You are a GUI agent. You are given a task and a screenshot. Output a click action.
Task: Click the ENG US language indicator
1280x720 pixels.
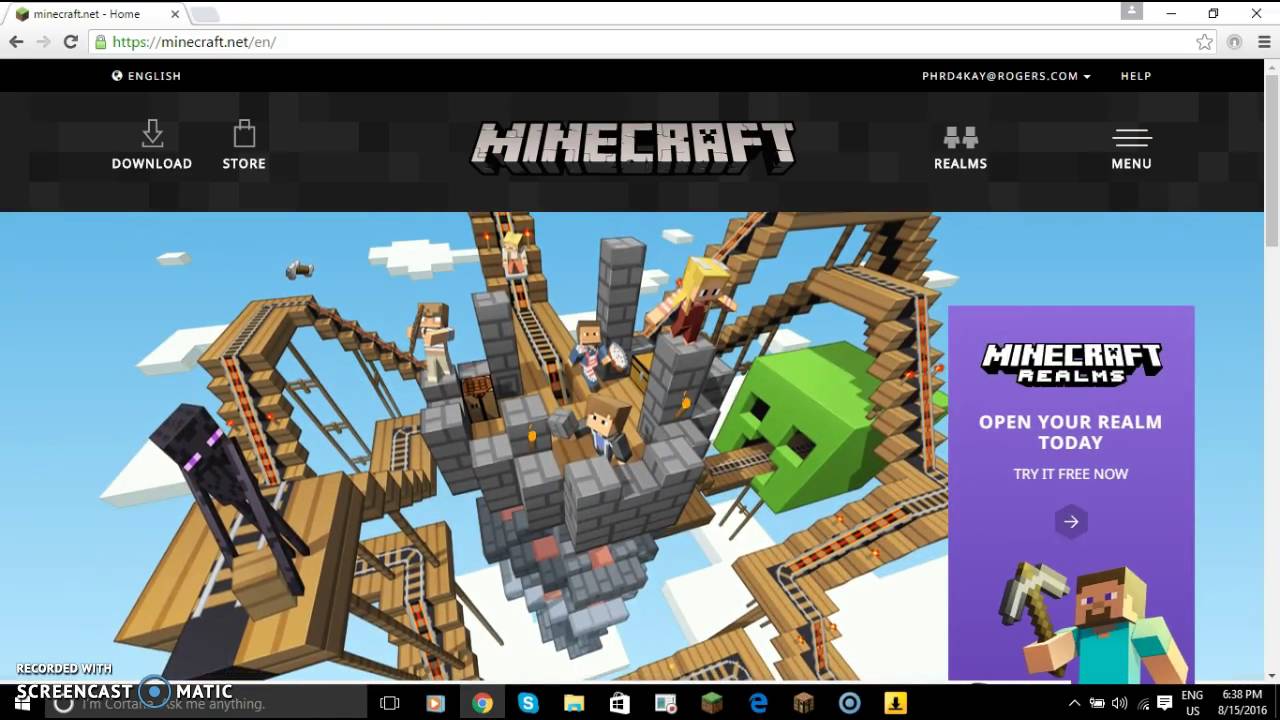pos(1192,703)
